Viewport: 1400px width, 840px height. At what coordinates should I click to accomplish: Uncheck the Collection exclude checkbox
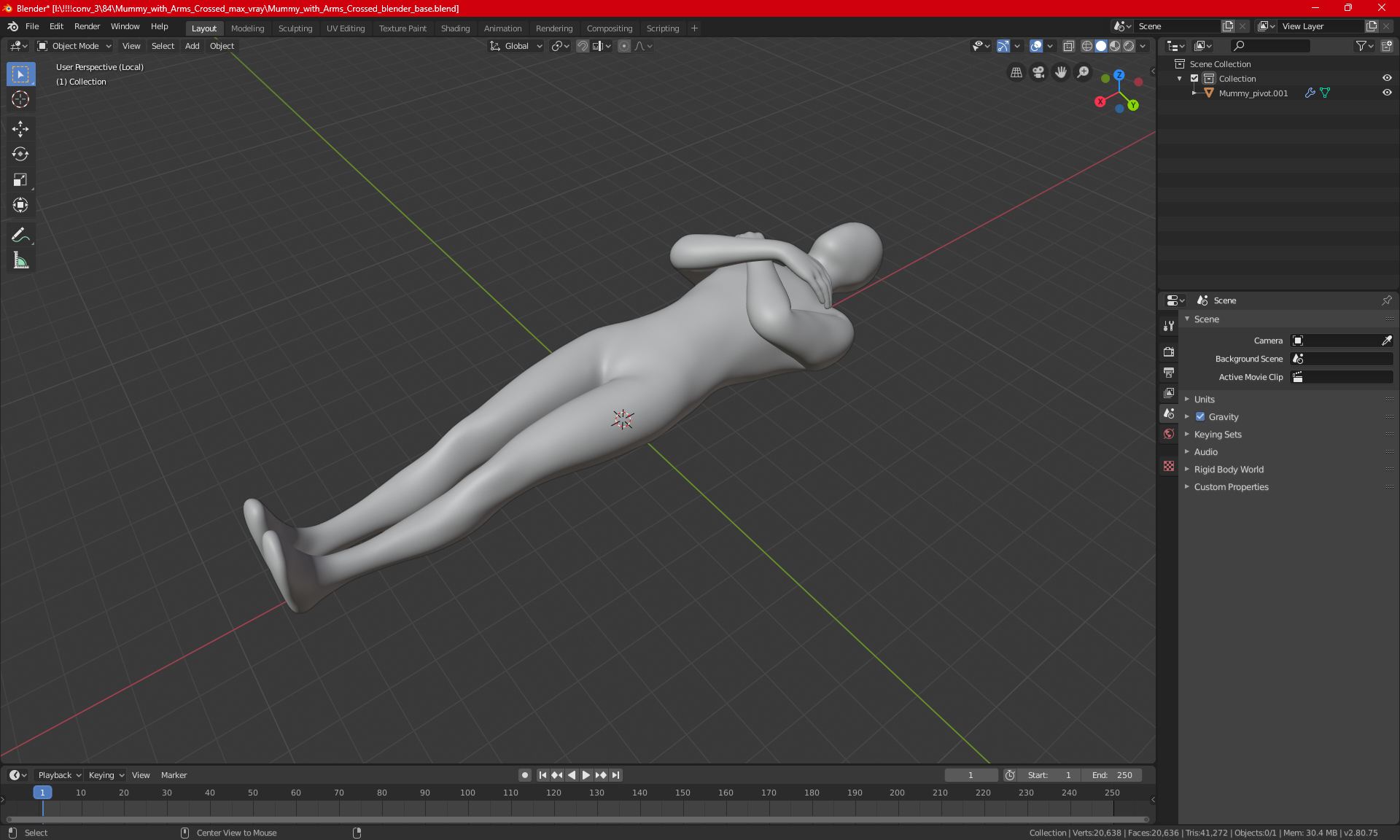tap(1194, 78)
